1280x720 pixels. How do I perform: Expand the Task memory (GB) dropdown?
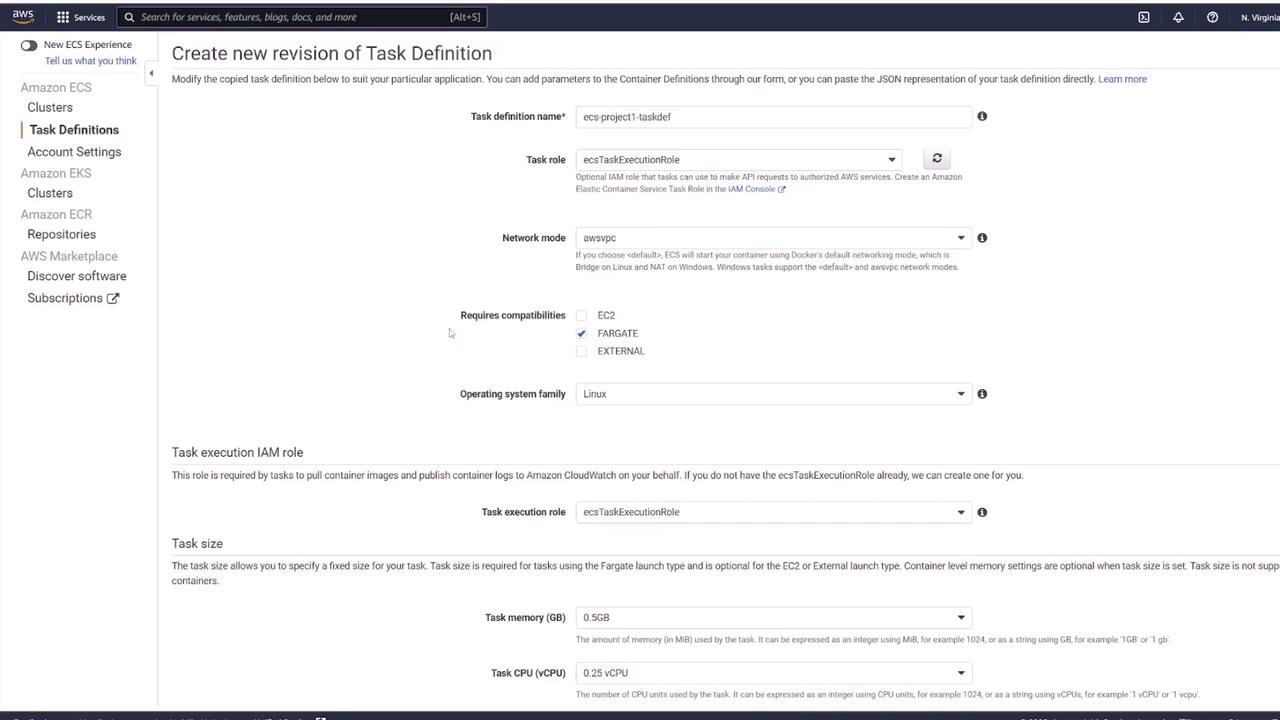(773, 617)
